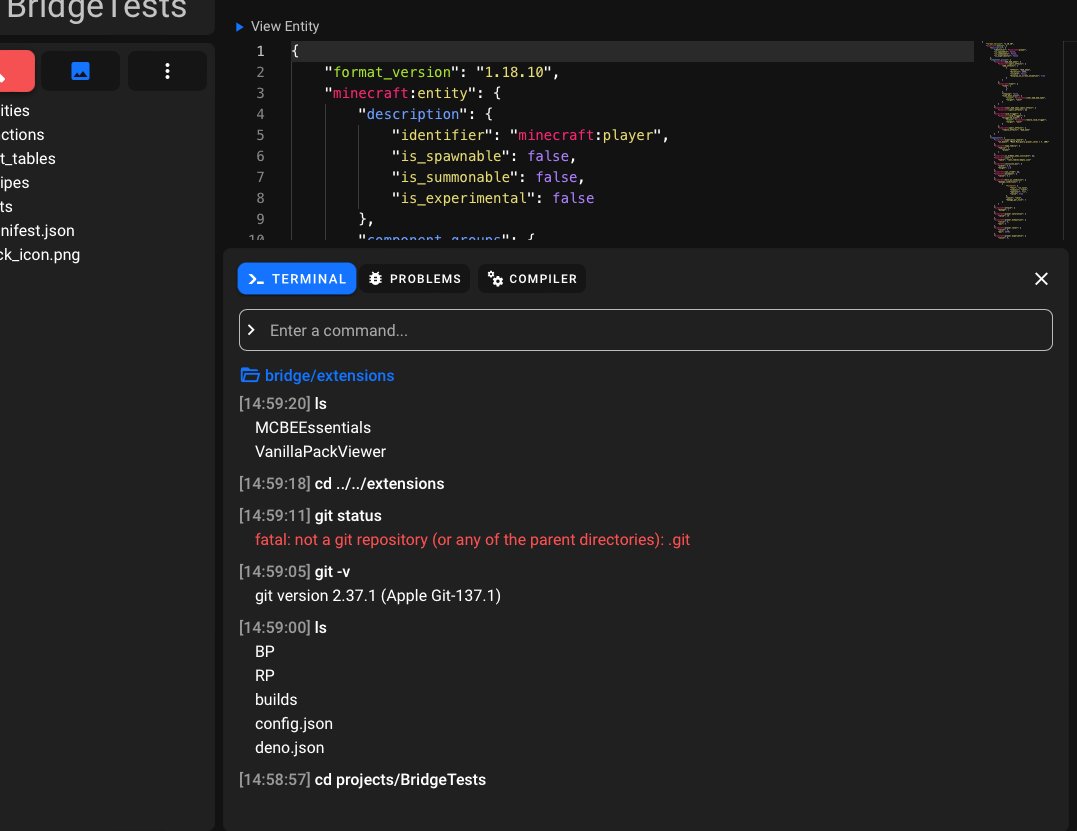Focus the Enter a command input field

(646, 330)
